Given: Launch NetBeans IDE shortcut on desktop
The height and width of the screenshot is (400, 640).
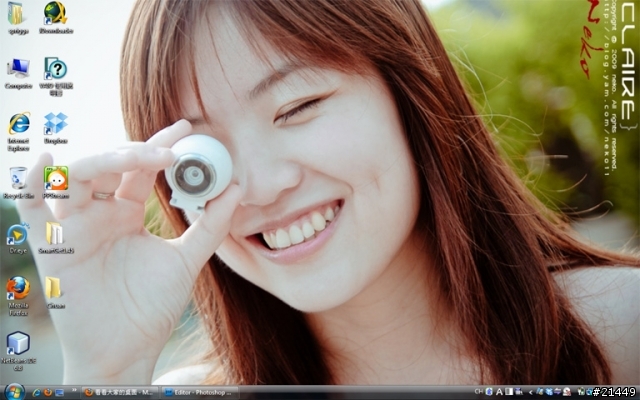Looking at the screenshot, I should pyautogui.click(x=18, y=351).
